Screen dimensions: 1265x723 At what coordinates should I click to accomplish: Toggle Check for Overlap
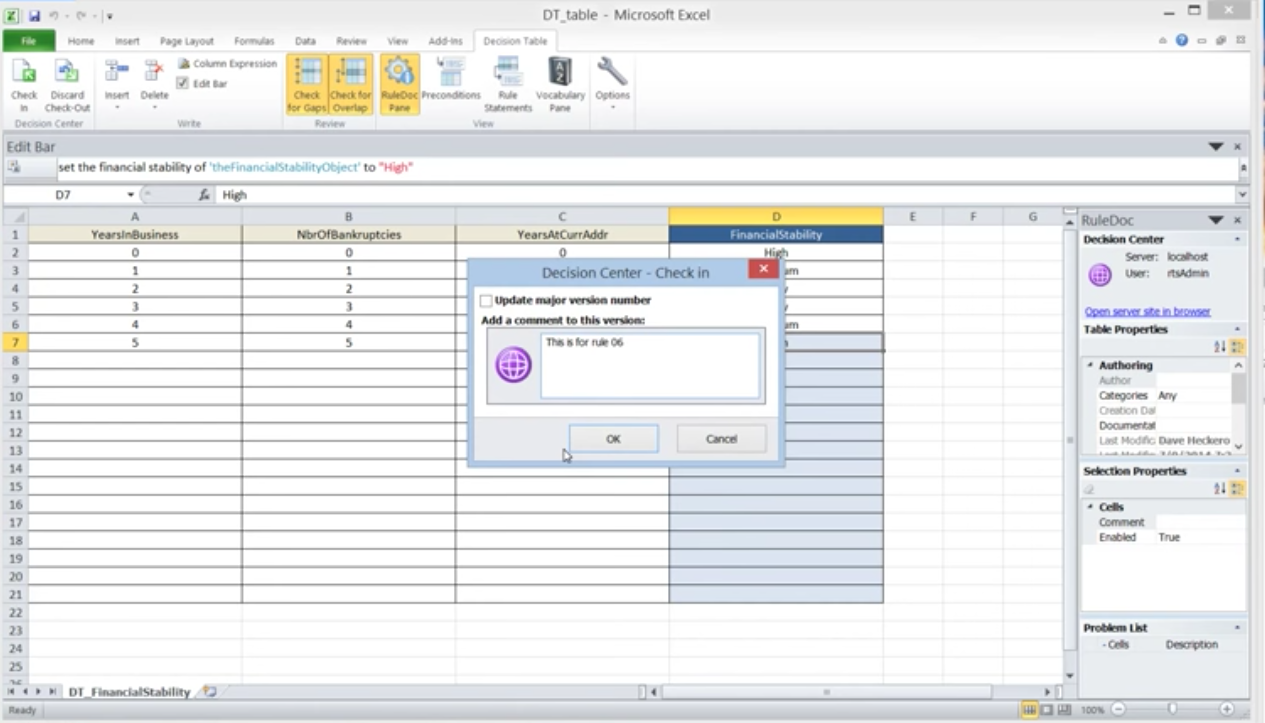350,84
